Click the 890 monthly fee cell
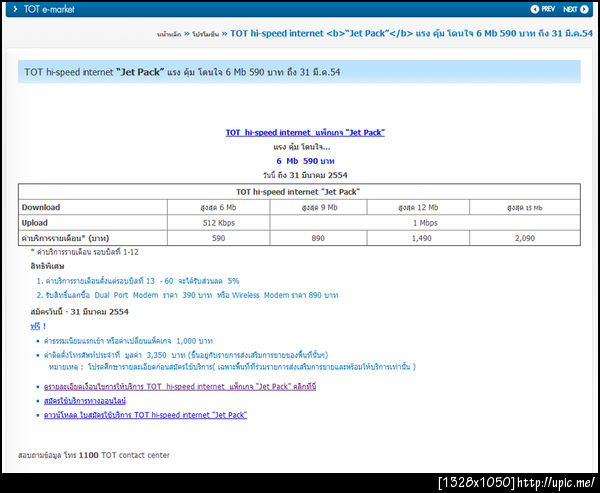 click(318, 238)
